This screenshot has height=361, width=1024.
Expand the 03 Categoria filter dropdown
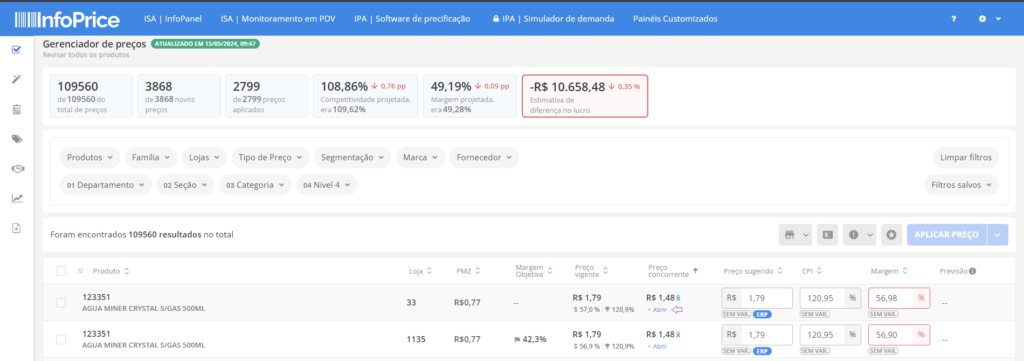click(255, 185)
